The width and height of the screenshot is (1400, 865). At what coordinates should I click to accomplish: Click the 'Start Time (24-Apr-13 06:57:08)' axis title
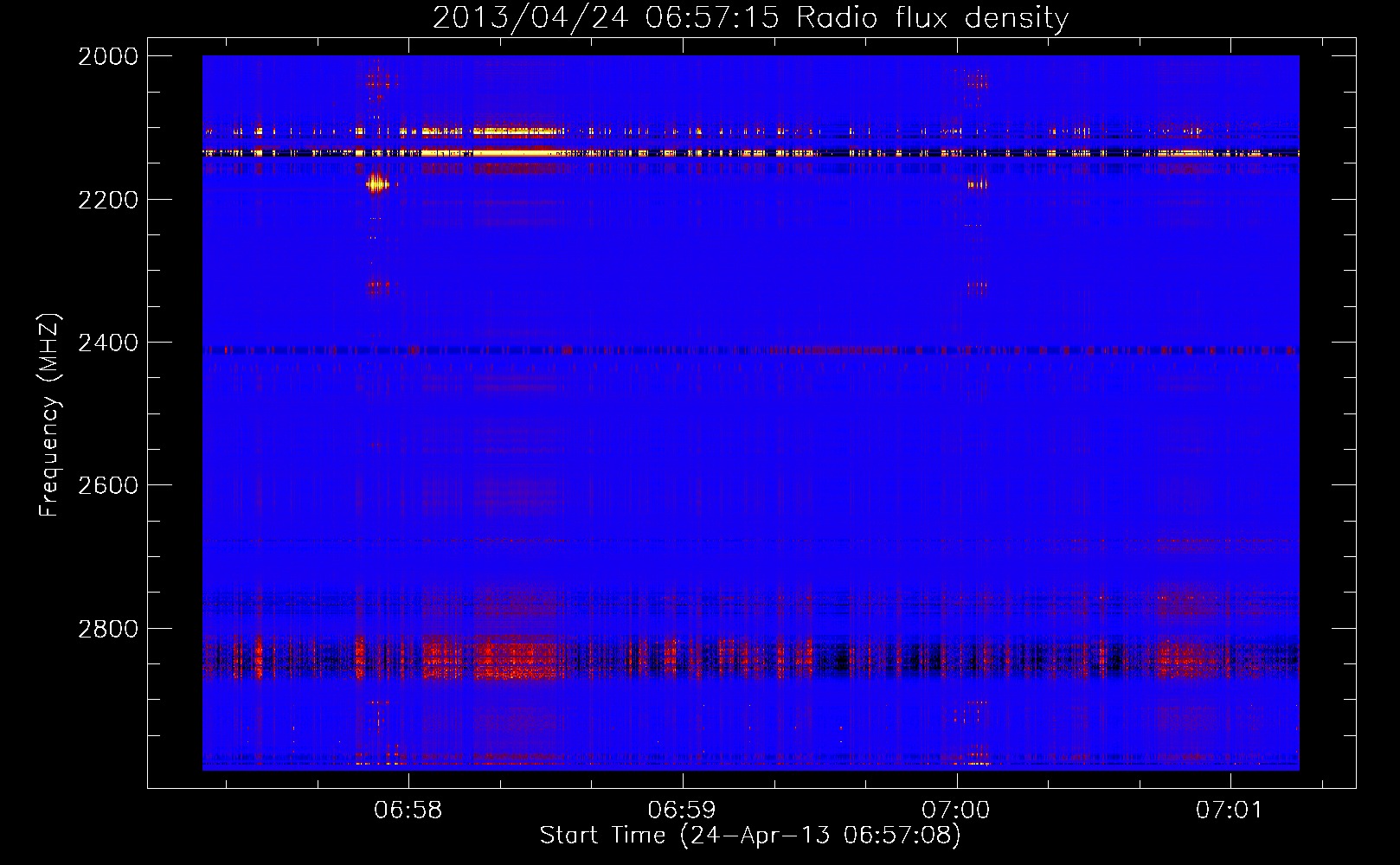click(750, 836)
